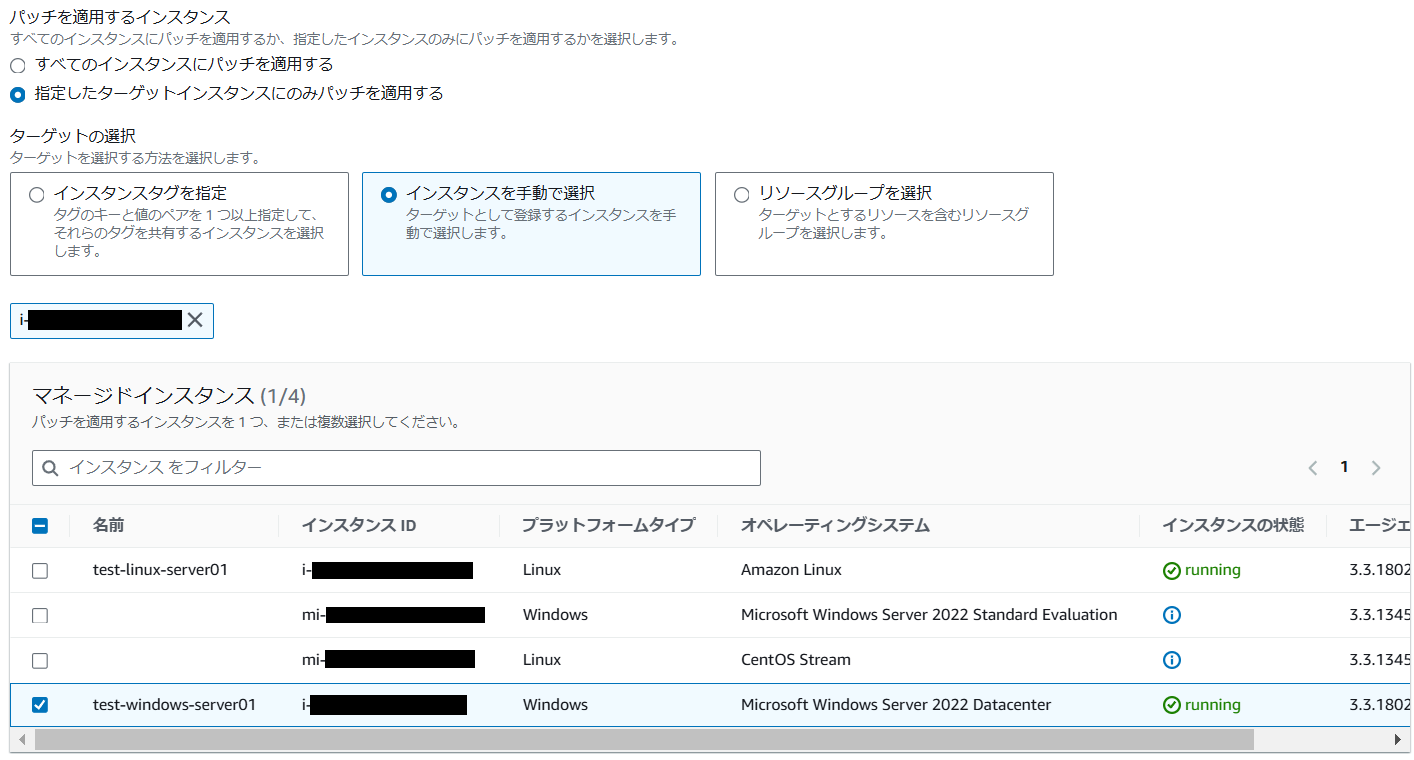Click the info icon on the Windows Server 2022 Standard Evaluation row
This screenshot has width=1414, height=760.
(x=1172, y=615)
